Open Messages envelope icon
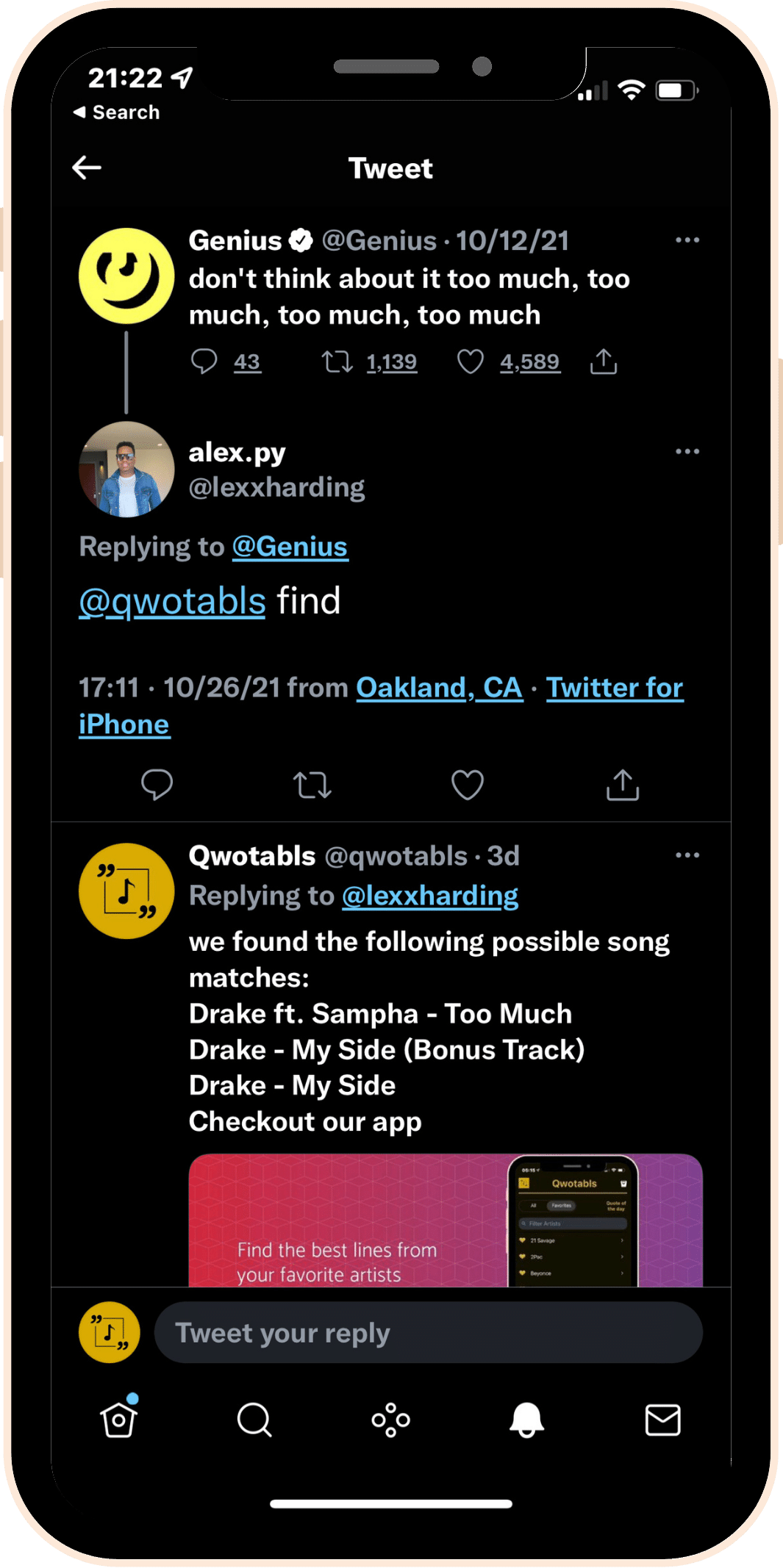Screen dimensions: 783x1568 (x=662, y=1420)
